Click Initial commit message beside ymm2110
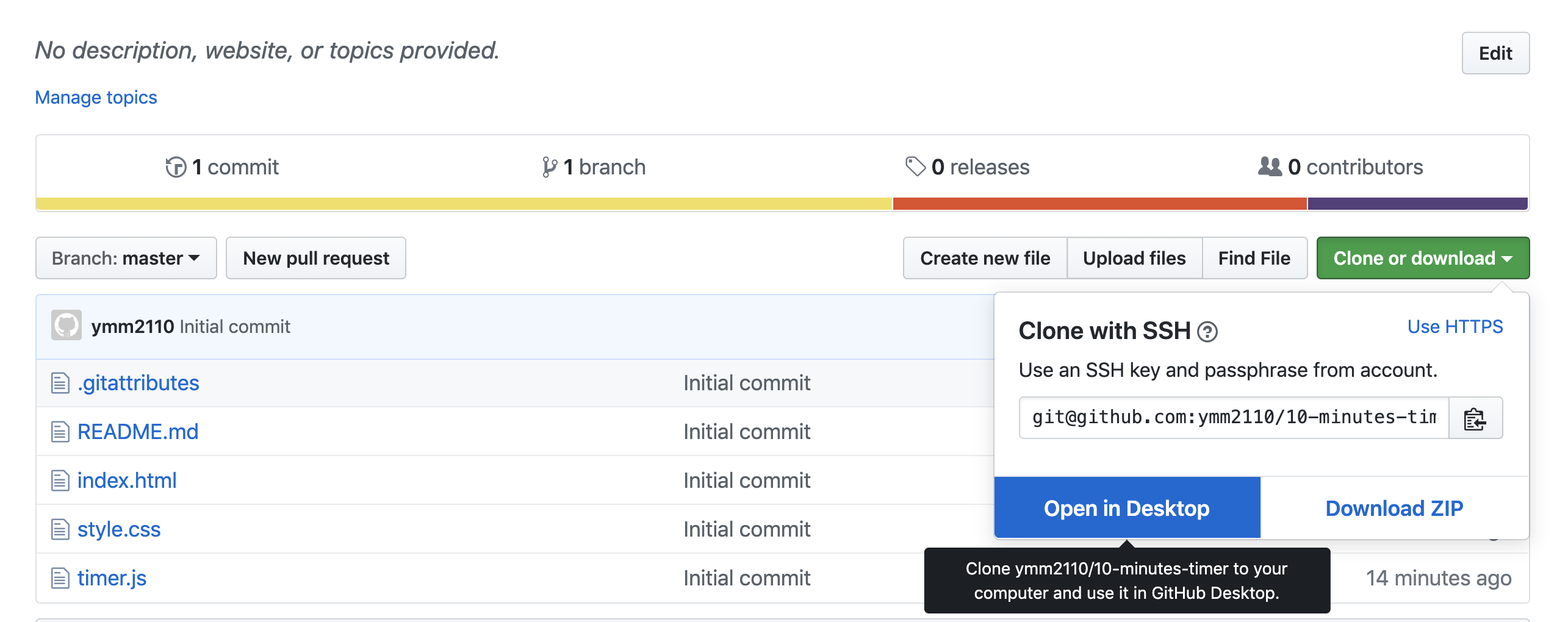 pyautogui.click(x=235, y=326)
